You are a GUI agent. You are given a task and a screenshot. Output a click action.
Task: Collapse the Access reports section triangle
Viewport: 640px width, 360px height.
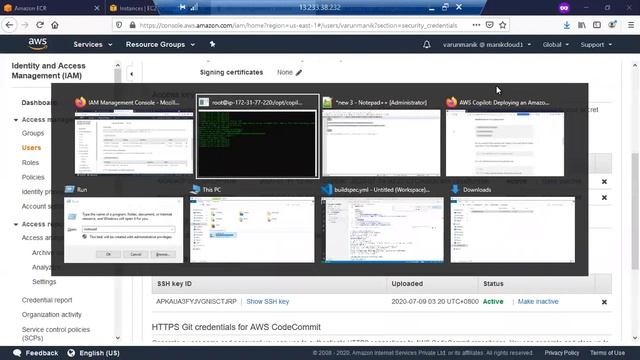tap(16, 224)
